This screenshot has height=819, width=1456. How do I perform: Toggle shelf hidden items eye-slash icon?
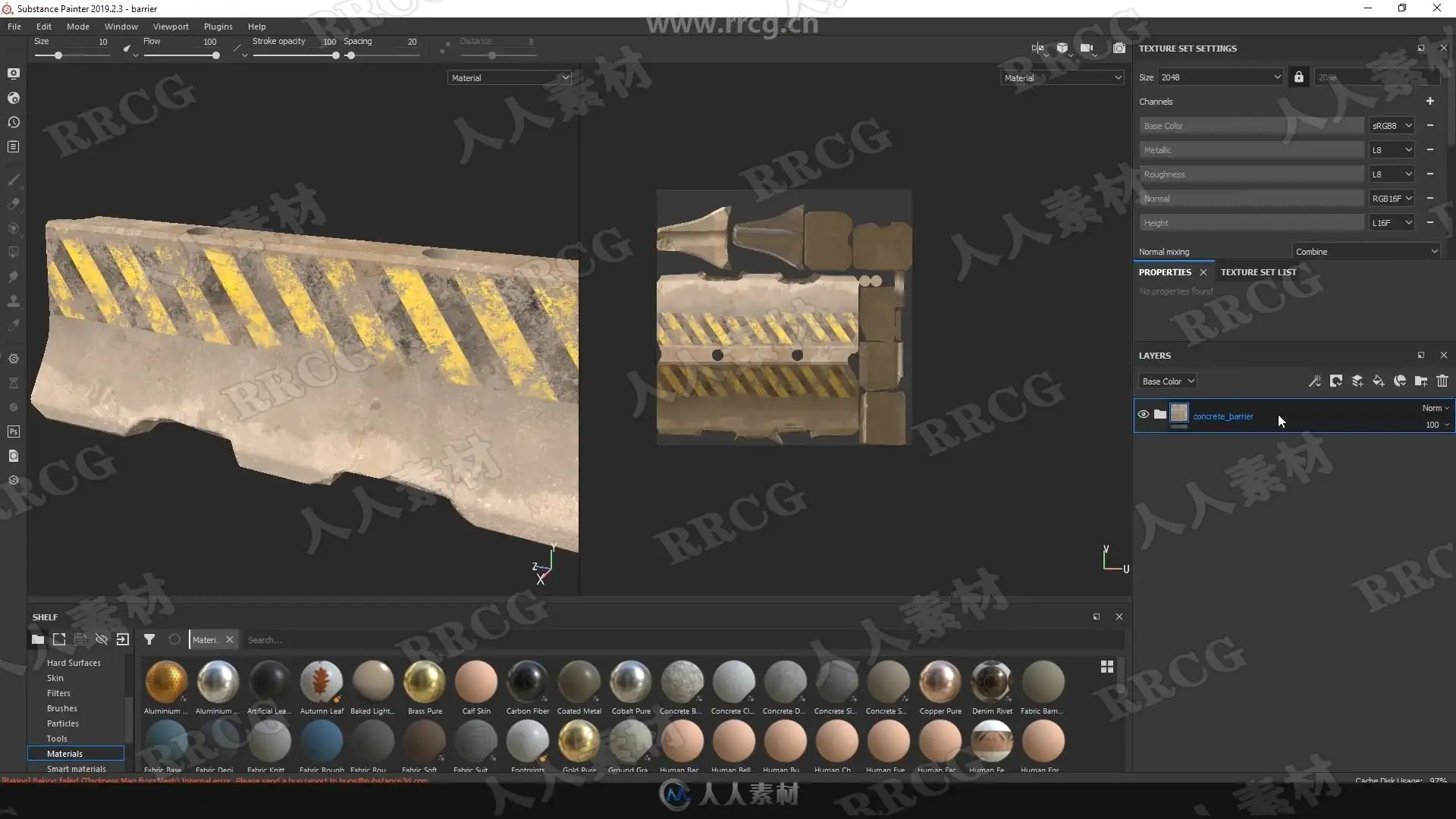102,639
